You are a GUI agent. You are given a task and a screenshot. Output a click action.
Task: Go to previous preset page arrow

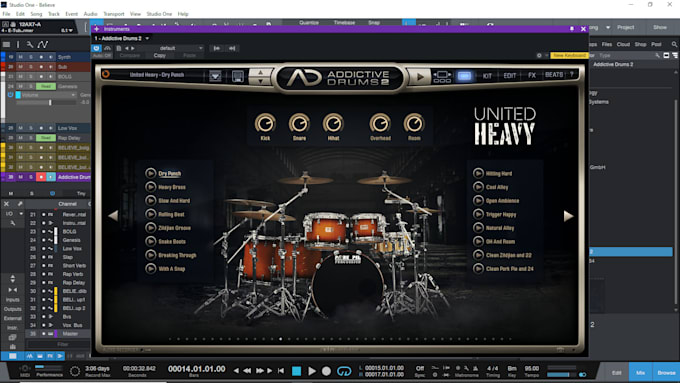(x=113, y=216)
